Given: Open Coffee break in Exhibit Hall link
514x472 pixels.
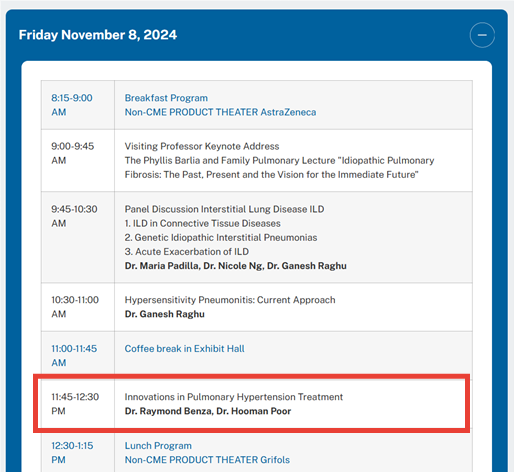Looking at the screenshot, I should (184, 349).
